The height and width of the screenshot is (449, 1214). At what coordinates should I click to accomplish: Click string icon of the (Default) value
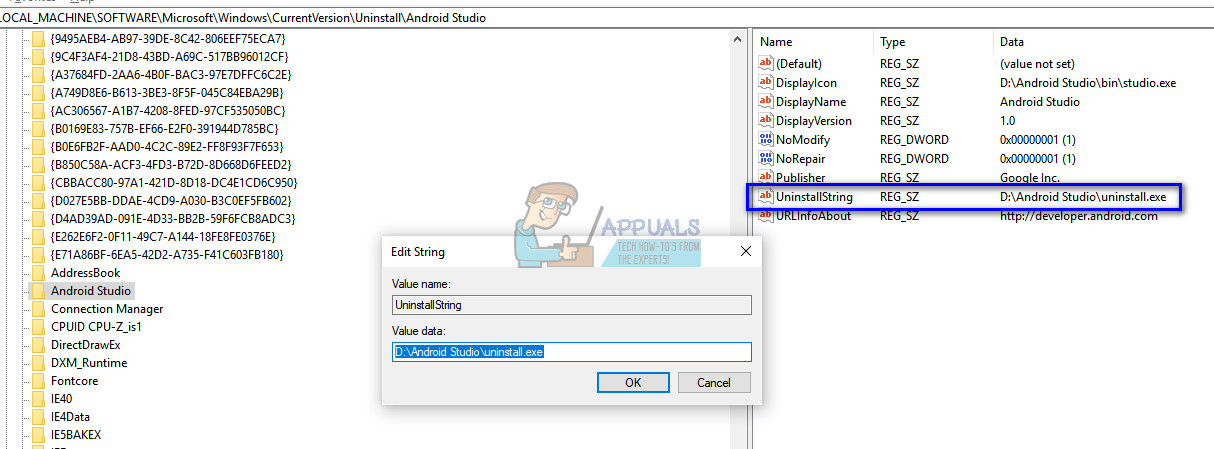pyautogui.click(x=766, y=64)
